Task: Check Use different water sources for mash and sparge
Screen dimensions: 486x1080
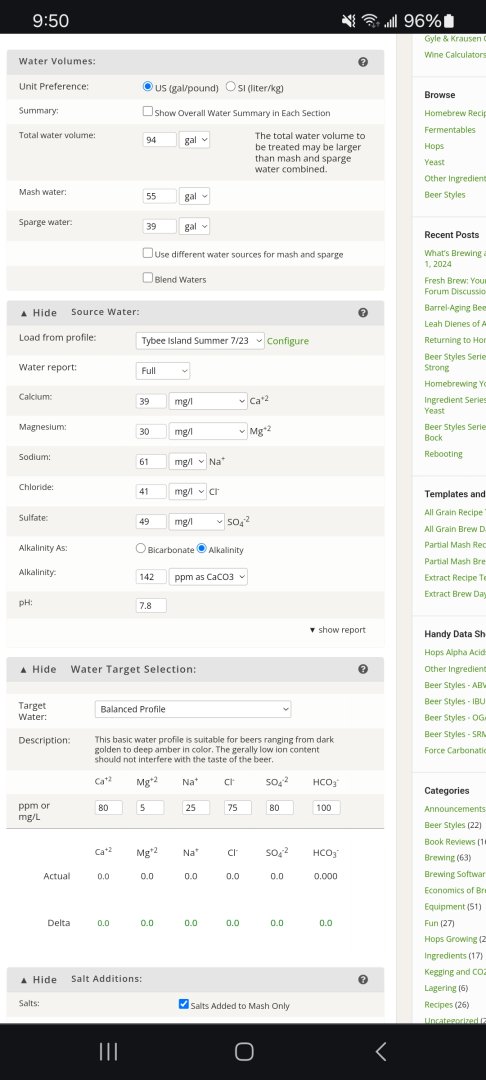Action: click(147, 253)
